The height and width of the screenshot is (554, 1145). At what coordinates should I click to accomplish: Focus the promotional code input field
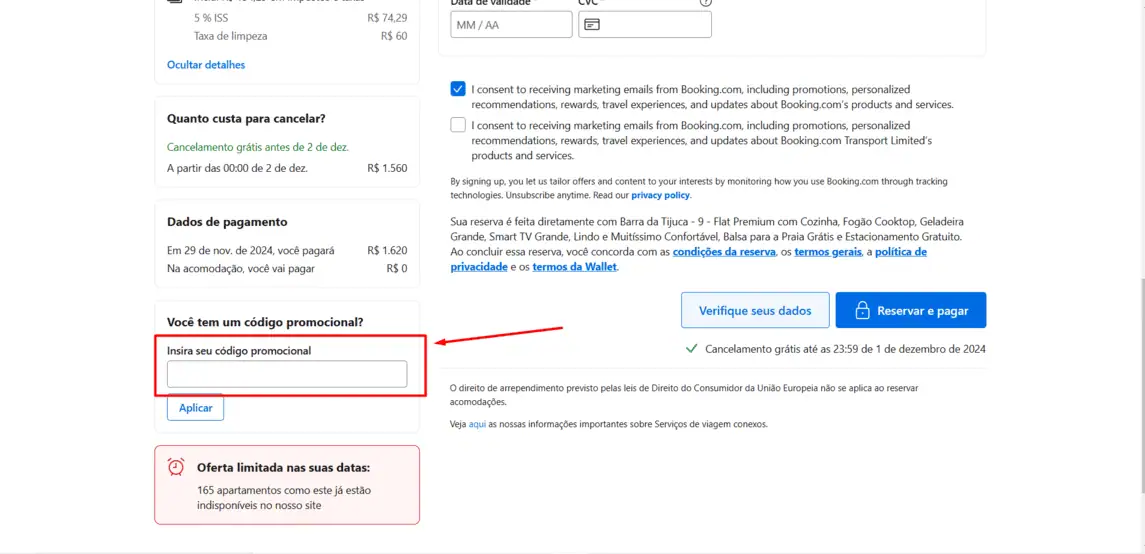[287, 374]
